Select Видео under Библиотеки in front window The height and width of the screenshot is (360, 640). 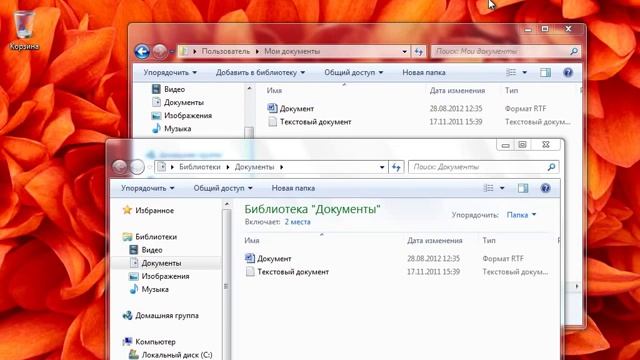146,250
